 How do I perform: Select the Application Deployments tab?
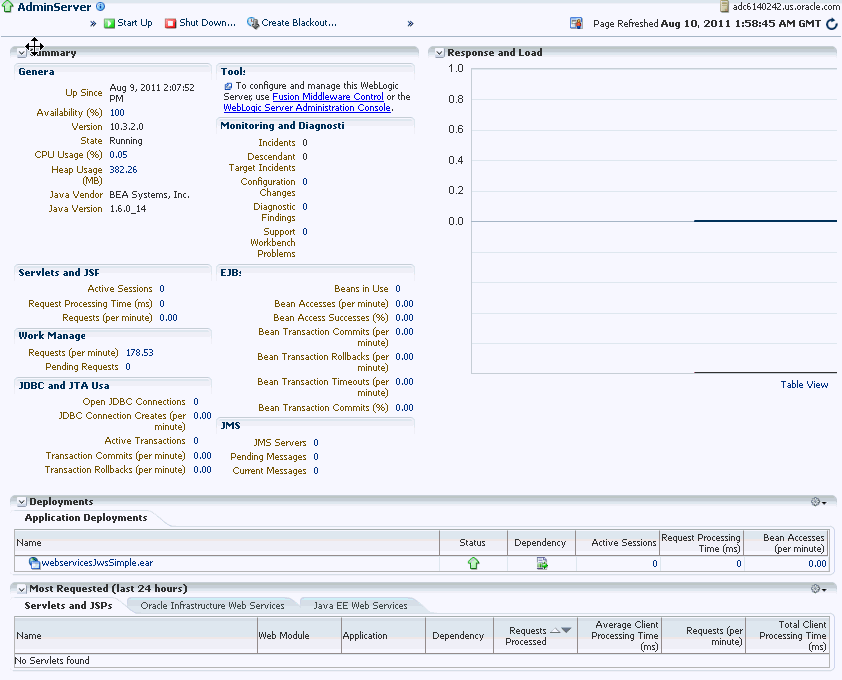coord(86,518)
